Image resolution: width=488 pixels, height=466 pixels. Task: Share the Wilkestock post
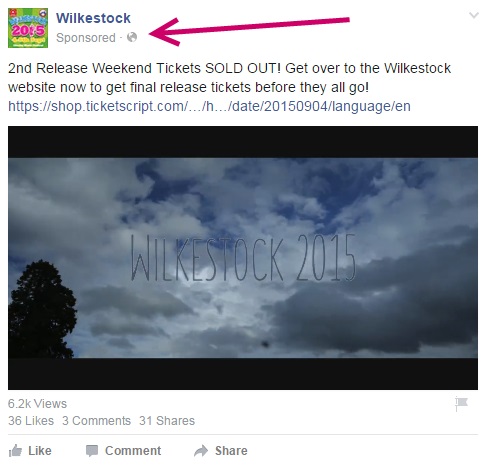point(221,451)
